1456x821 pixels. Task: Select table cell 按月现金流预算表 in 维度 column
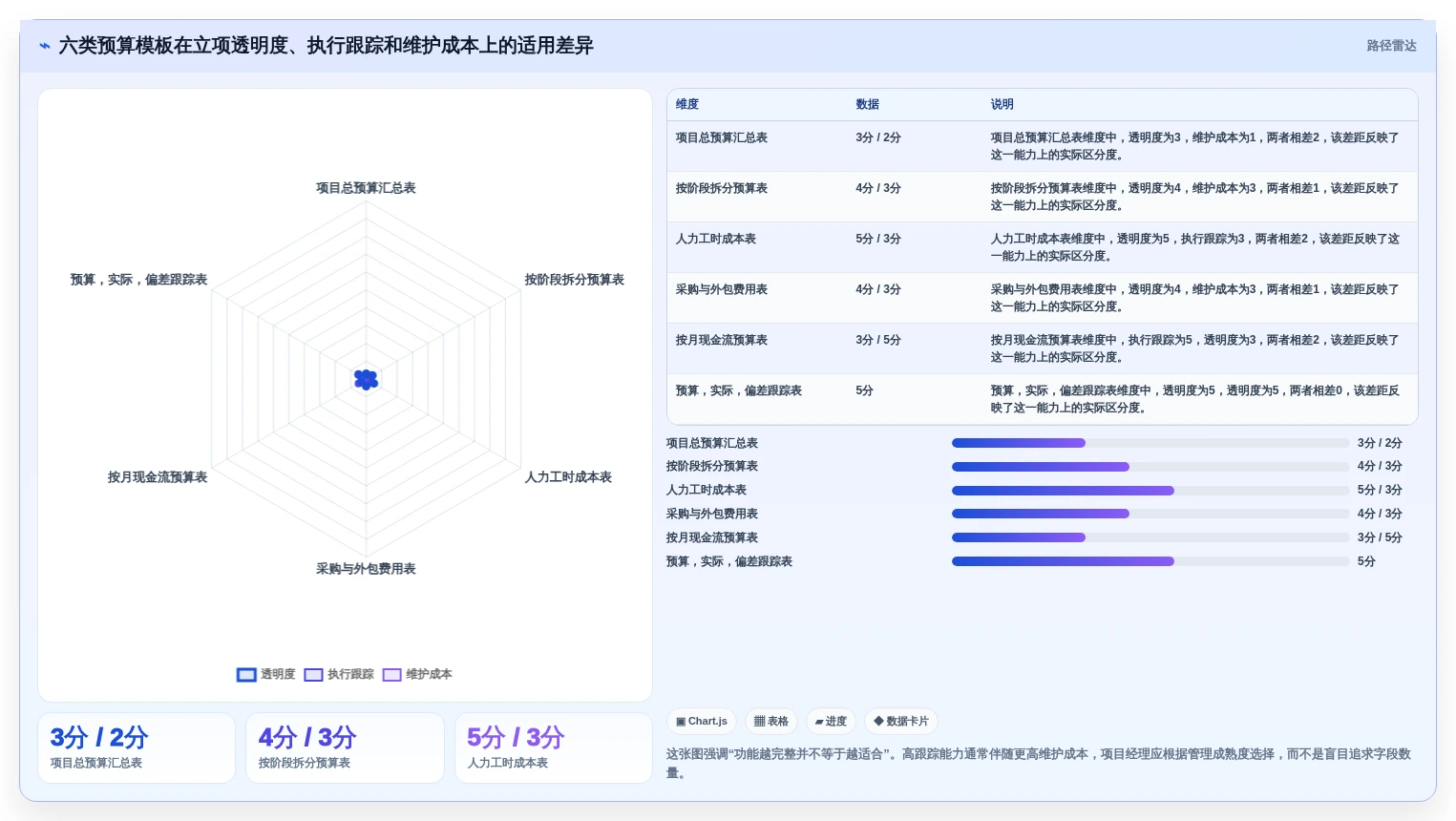[721, 340]
